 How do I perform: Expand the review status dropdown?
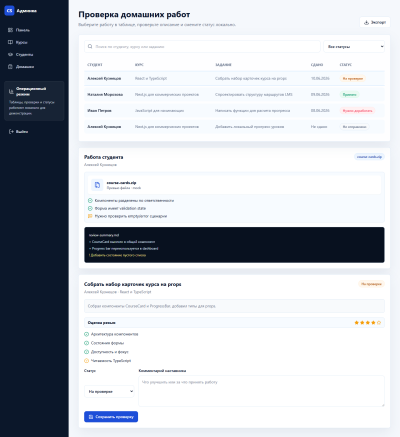109,391
